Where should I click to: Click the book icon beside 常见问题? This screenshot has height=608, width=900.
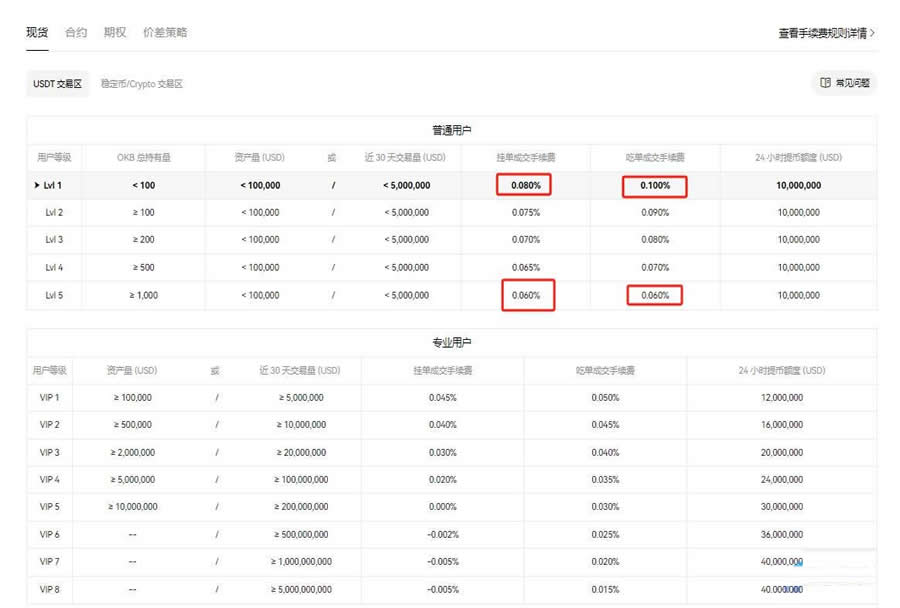click(x=825, y=83)
